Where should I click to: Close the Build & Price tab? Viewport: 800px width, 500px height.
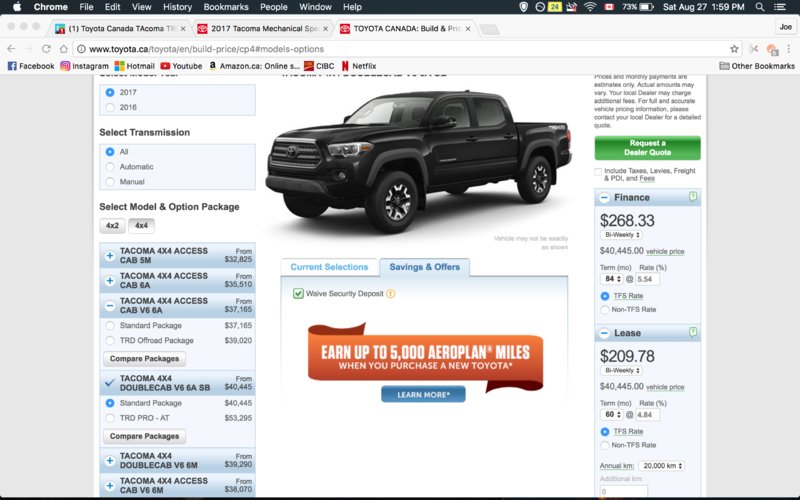point(468,29)
